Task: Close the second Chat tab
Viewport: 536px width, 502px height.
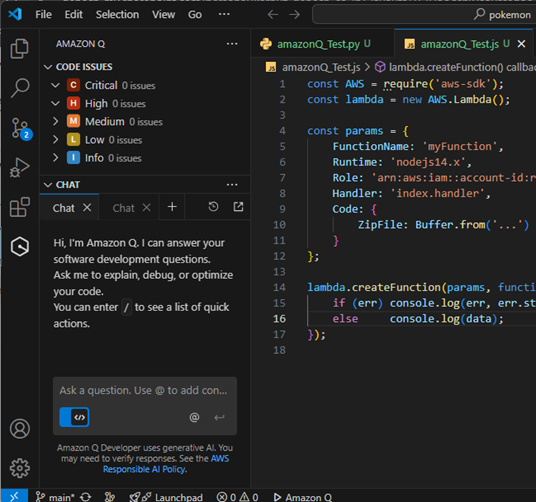Action: click(x=146, y=207)
